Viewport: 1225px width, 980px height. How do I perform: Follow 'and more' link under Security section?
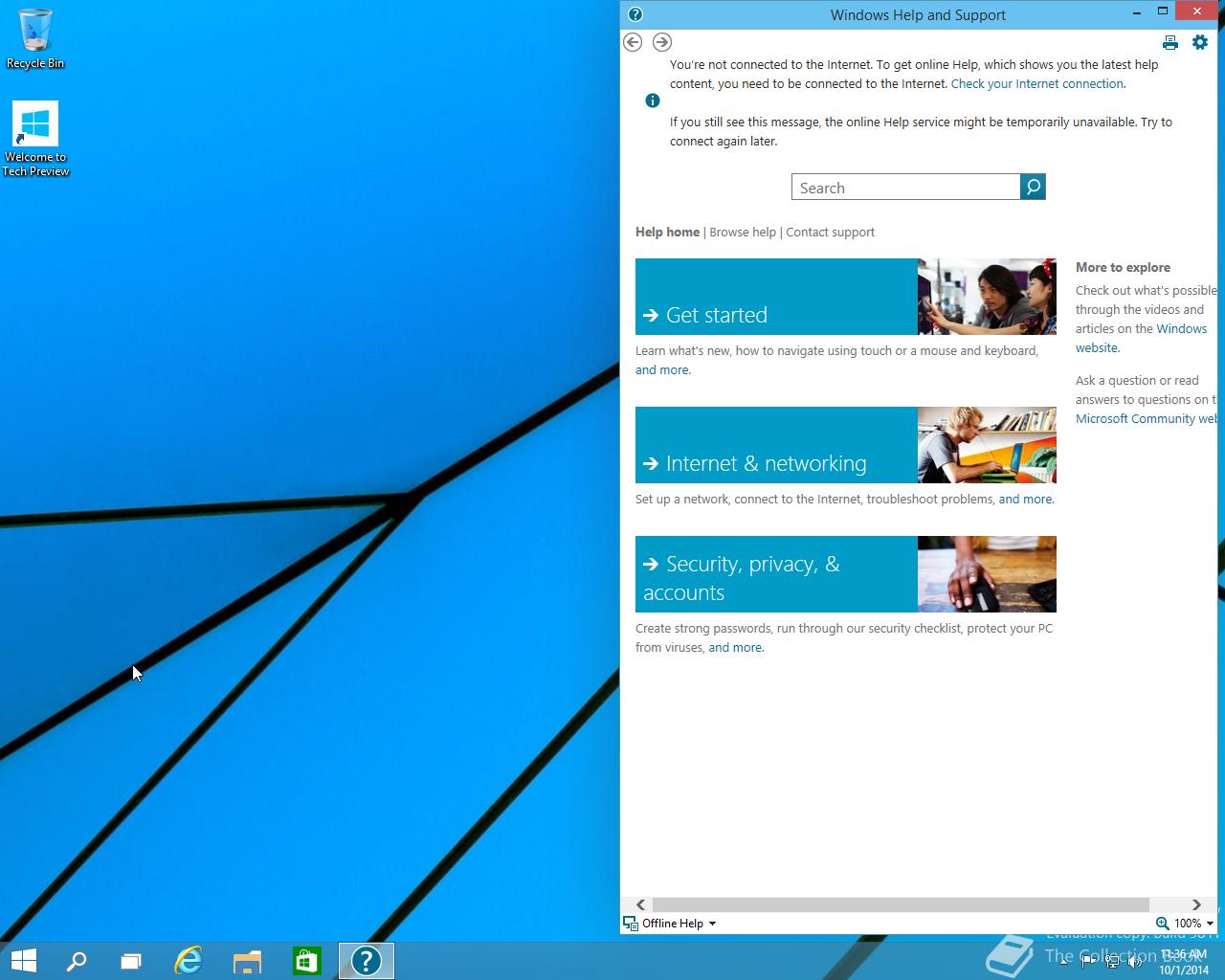[x=735, y=648]
